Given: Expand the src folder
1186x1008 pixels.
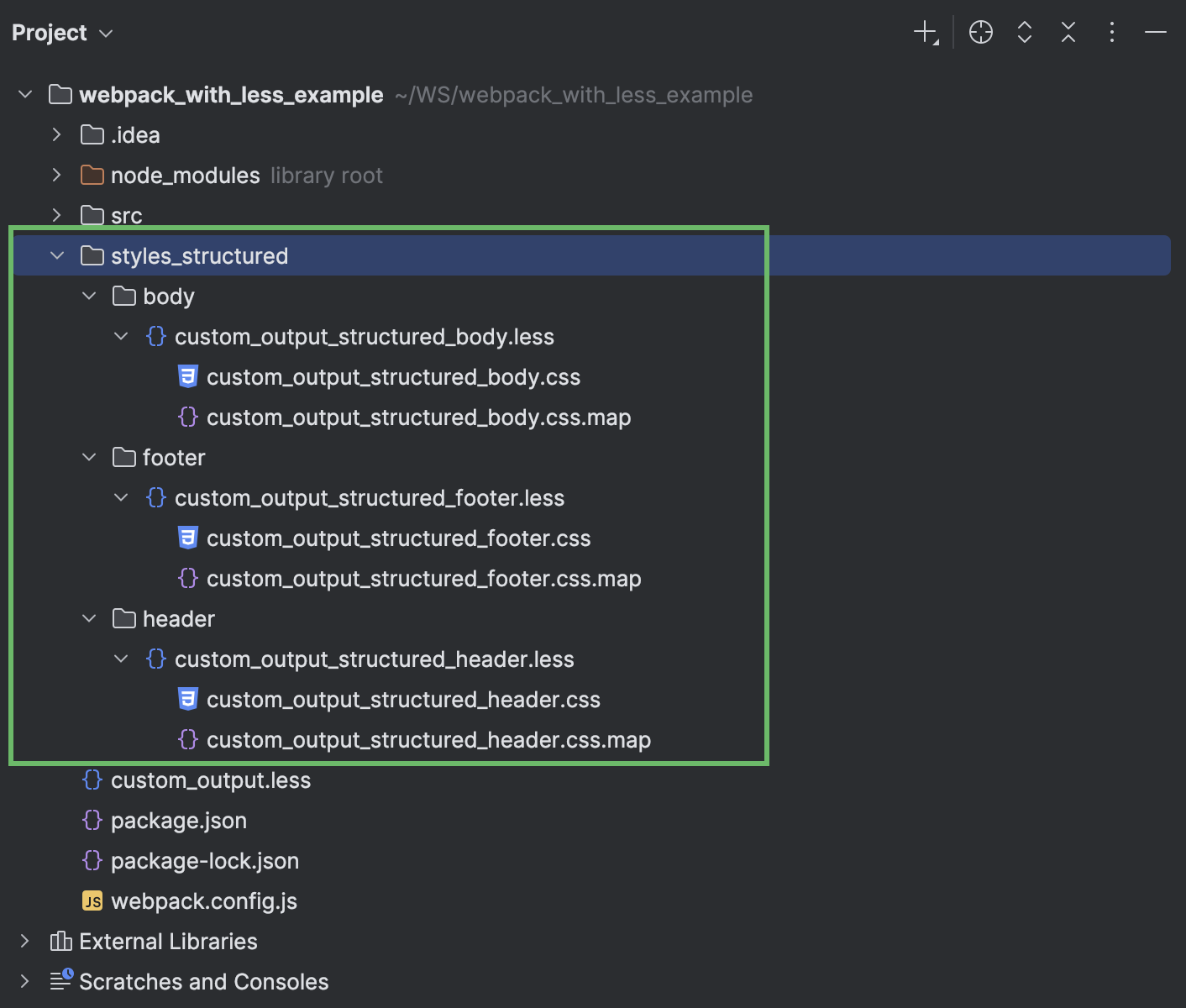Looking at the screenshot, I should point(56,215).
